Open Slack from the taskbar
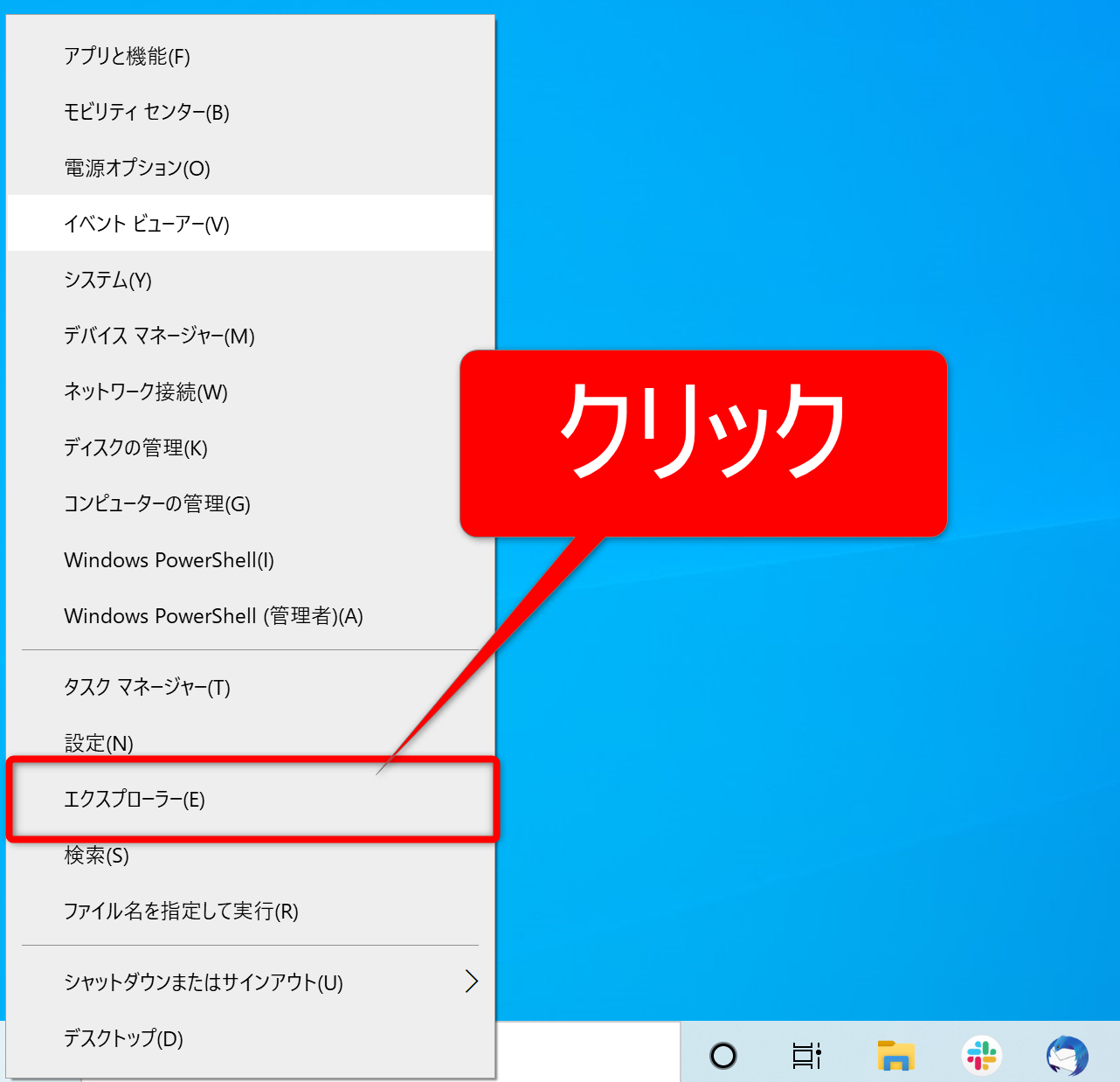Image resolution: width=1120 pixels, height=1082 pixels. point(981,1056)
